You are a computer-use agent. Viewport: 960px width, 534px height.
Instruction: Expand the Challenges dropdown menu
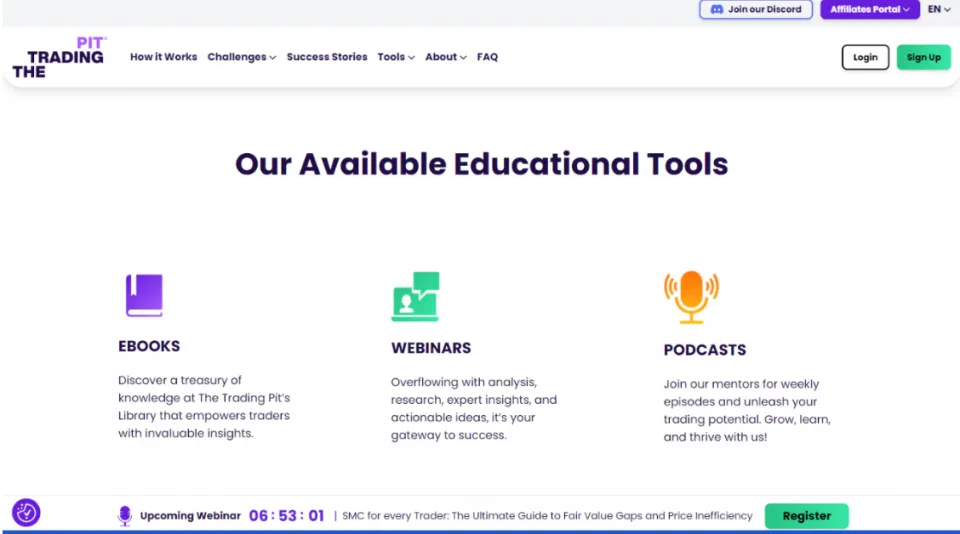(x=242, y=57)
